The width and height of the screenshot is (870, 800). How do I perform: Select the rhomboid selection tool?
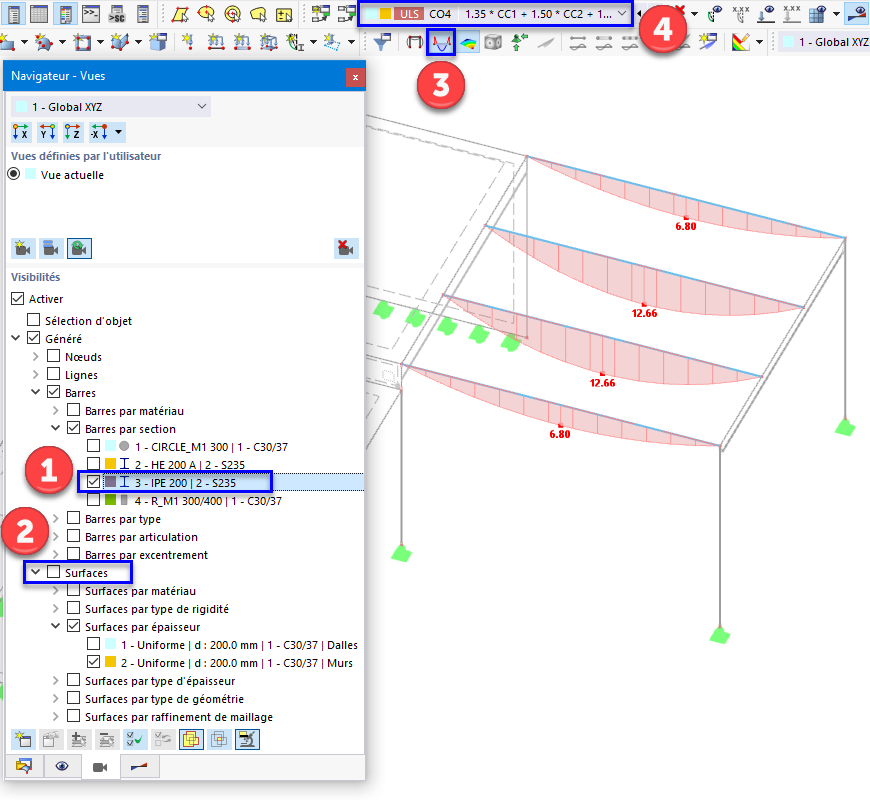click(180, 13)
